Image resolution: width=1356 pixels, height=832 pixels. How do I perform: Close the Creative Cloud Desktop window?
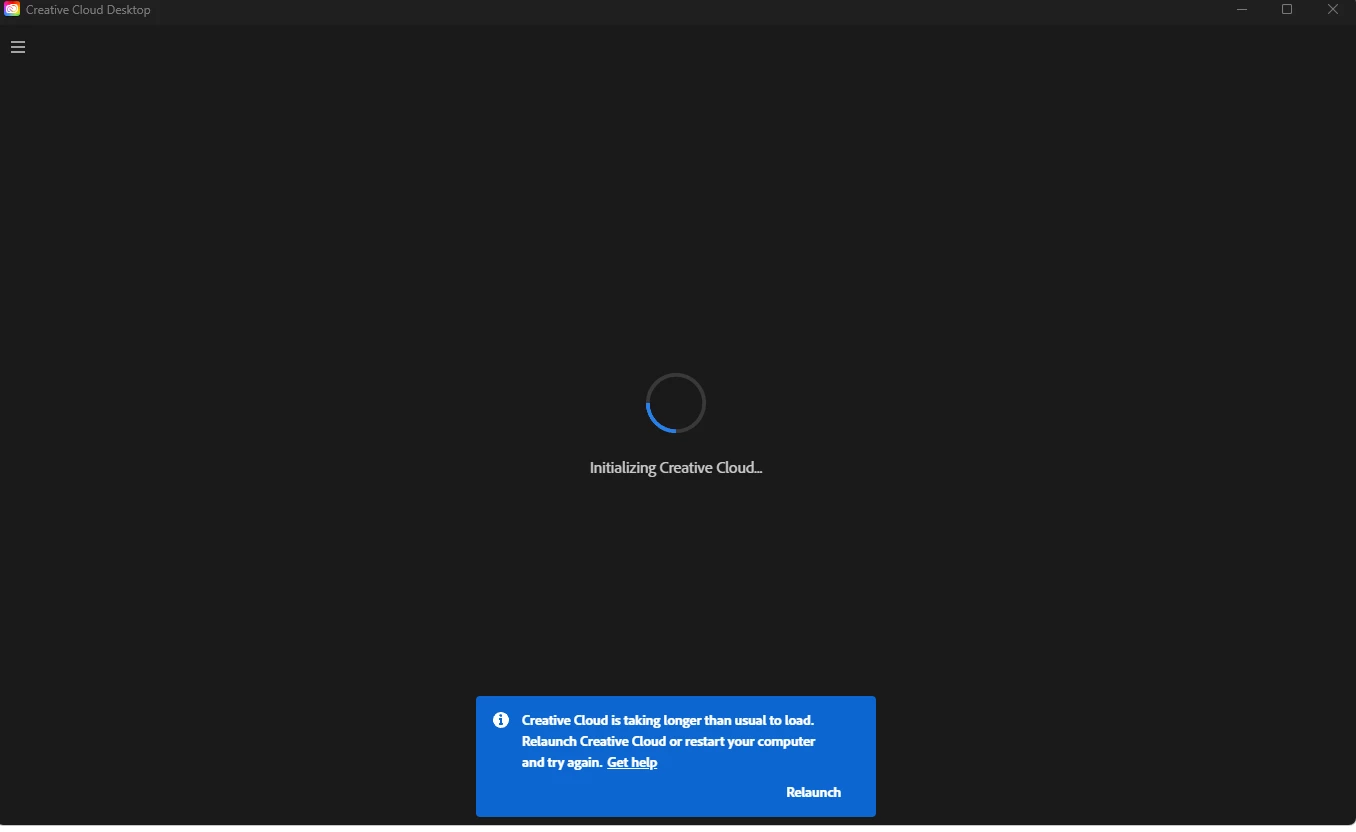[x=1333, y=10]
